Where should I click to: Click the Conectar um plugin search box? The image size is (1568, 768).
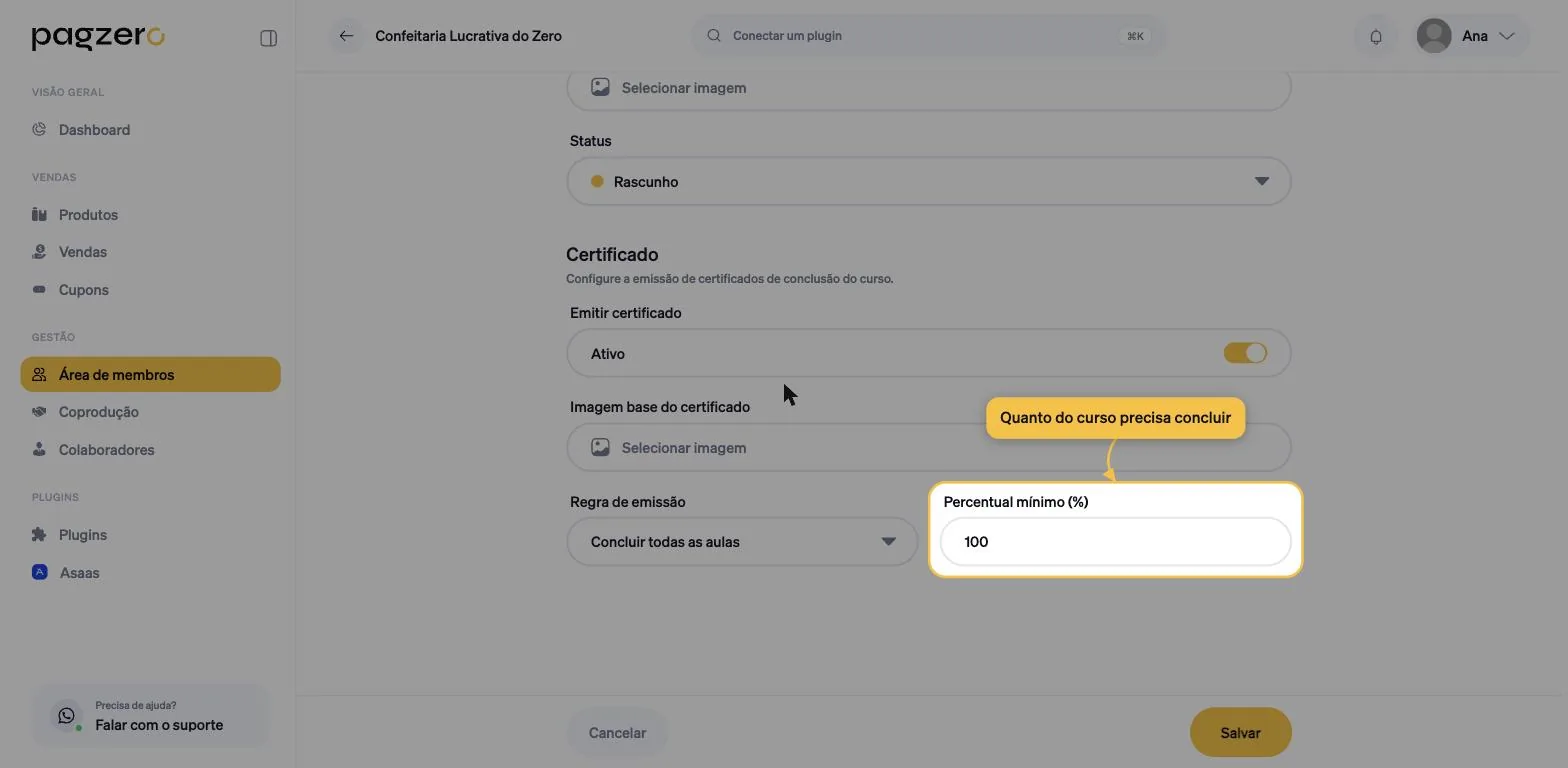click(x=928, y=35)
